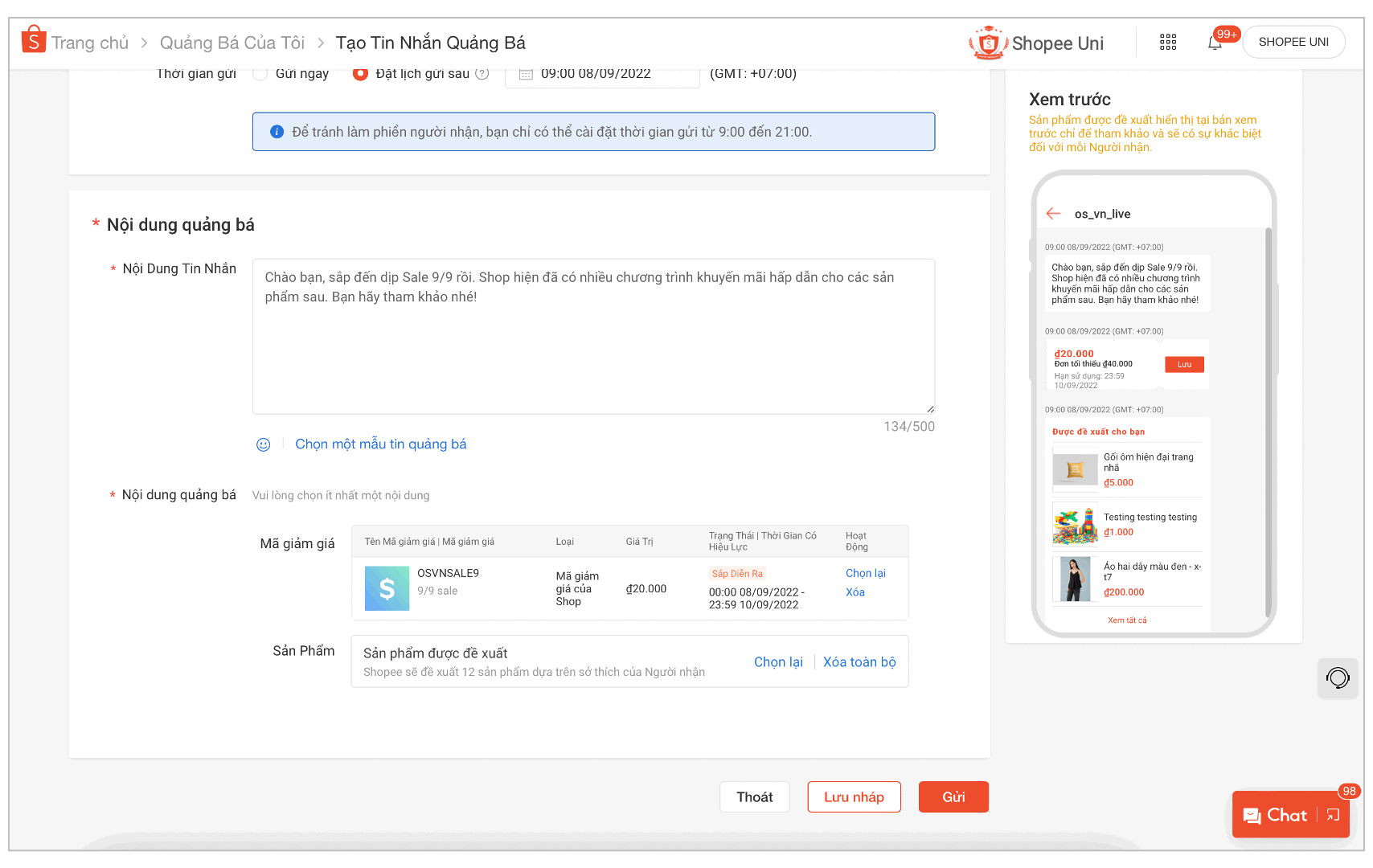
Task: Expand the chat window icon
Action: pos(1333,815)
